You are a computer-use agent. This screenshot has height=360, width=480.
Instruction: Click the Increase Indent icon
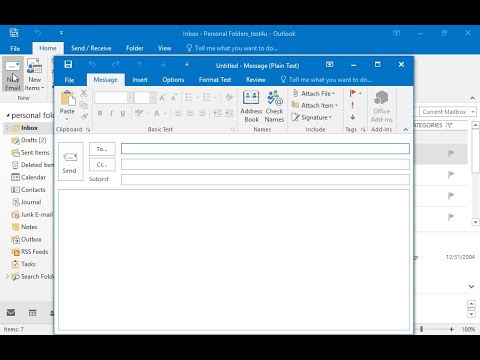tap(229, 113)
